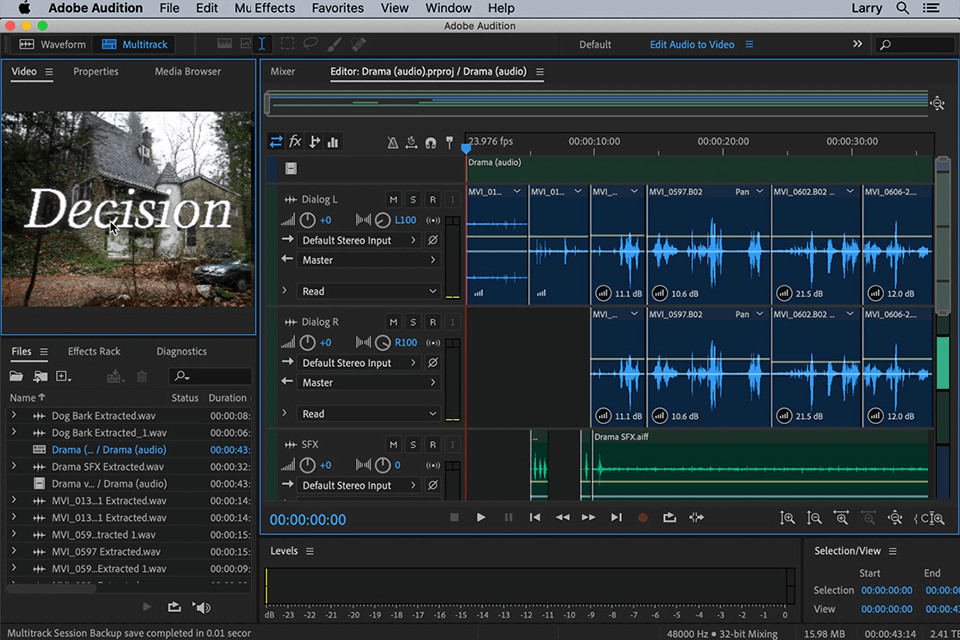Adjust SFX track pan knob
Screen dimensions: 960x640
coord(383,465)
